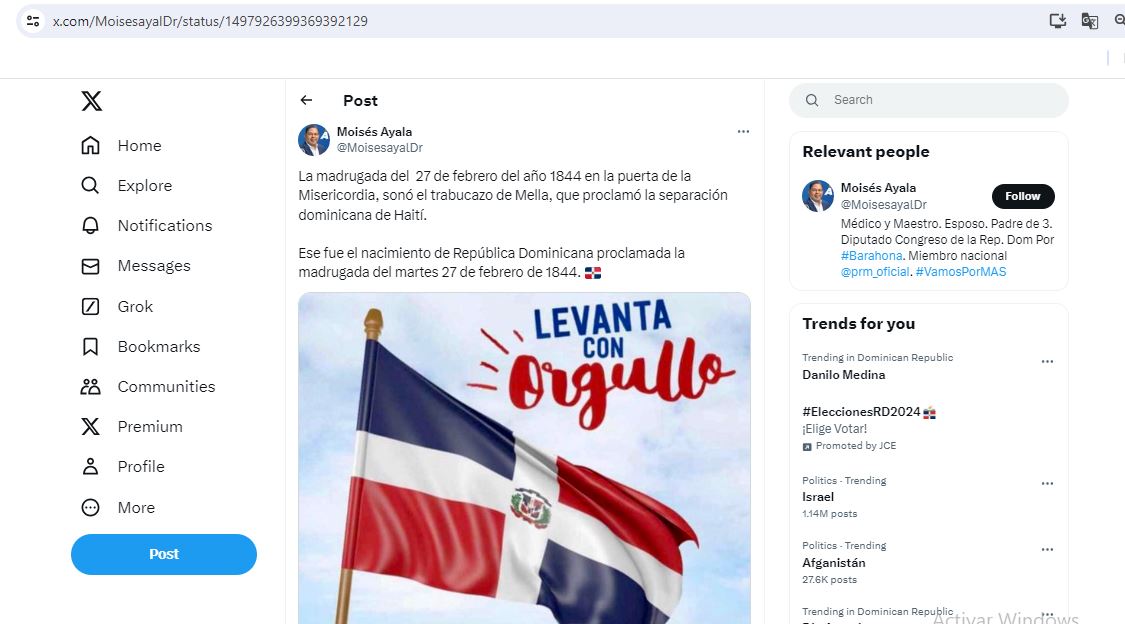The width and height of the screenshot is (1125, 624).
Task: Open the Notifications bell icon
Action: tap(90, 226)
